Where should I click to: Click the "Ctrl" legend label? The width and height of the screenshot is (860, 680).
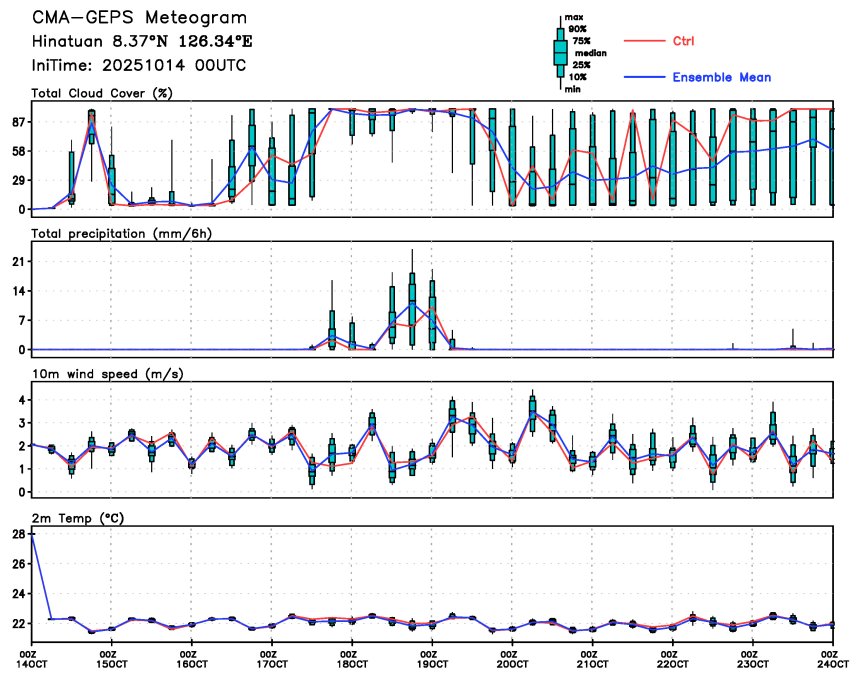coord(683,41)
